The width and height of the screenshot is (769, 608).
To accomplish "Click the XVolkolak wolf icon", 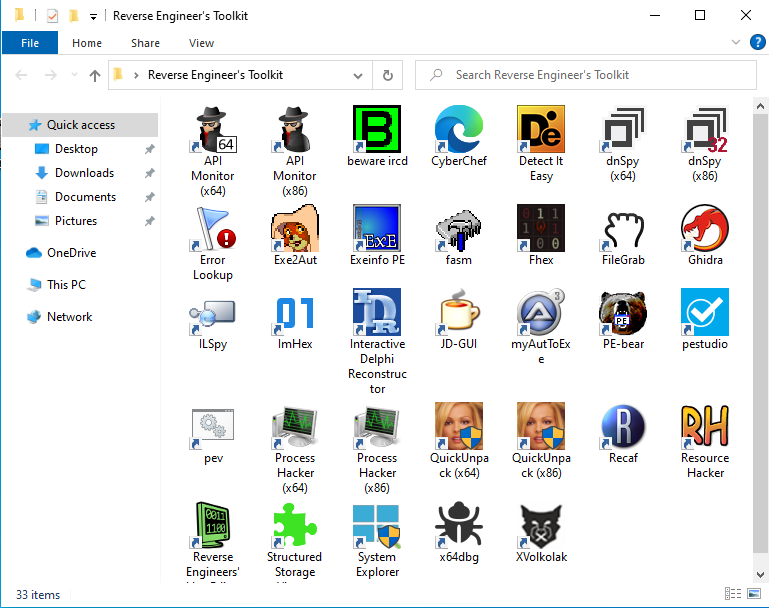I will pyautogui.click(x=540, y=525).
